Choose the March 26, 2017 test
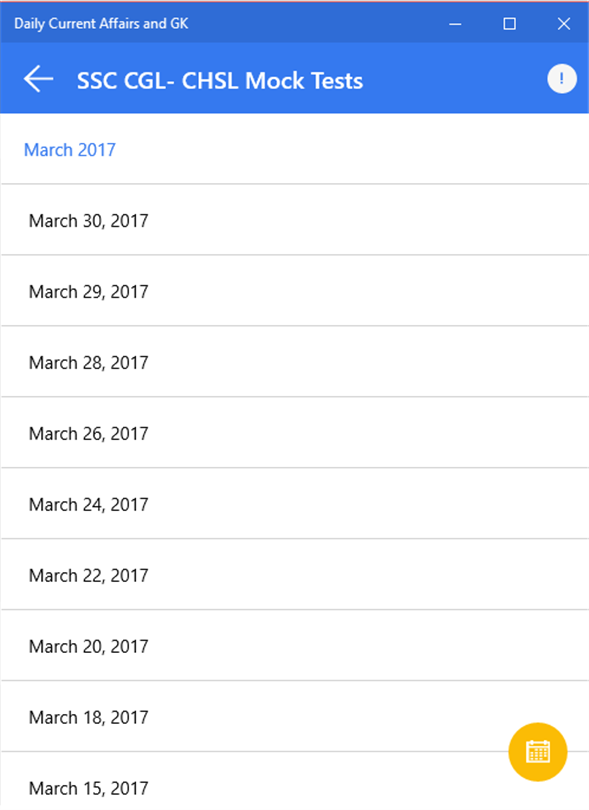589x810 pixels. click(294, 432)
